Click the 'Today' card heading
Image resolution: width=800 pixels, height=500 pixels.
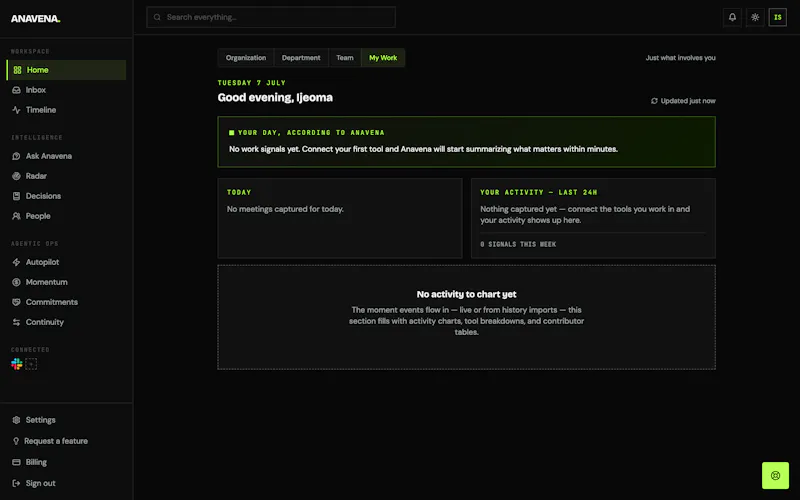(x=239, y=192)
